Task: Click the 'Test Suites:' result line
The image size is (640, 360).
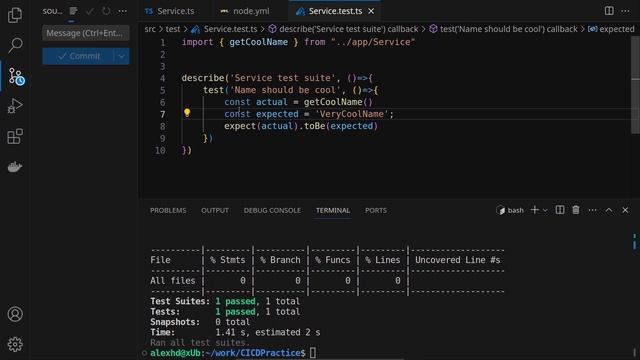Action: click(x=225, y=301)
